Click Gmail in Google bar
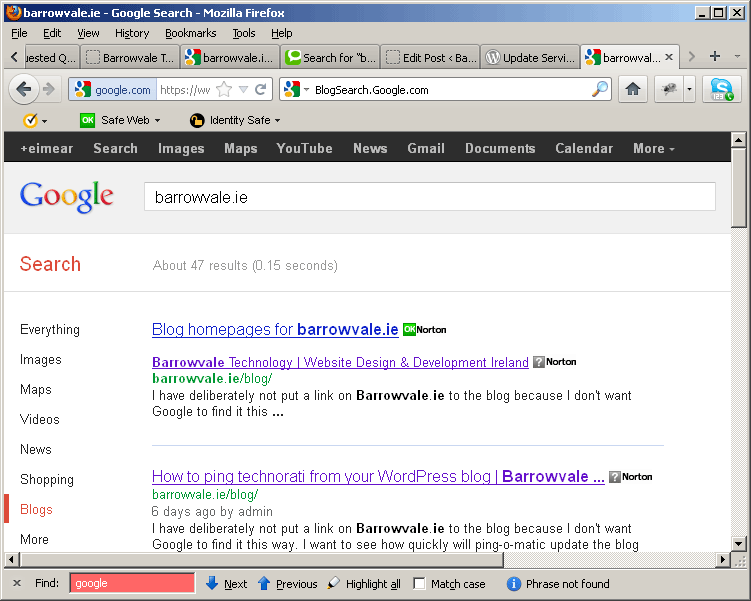This screenshot has height=601, width=751. point(426,148)
